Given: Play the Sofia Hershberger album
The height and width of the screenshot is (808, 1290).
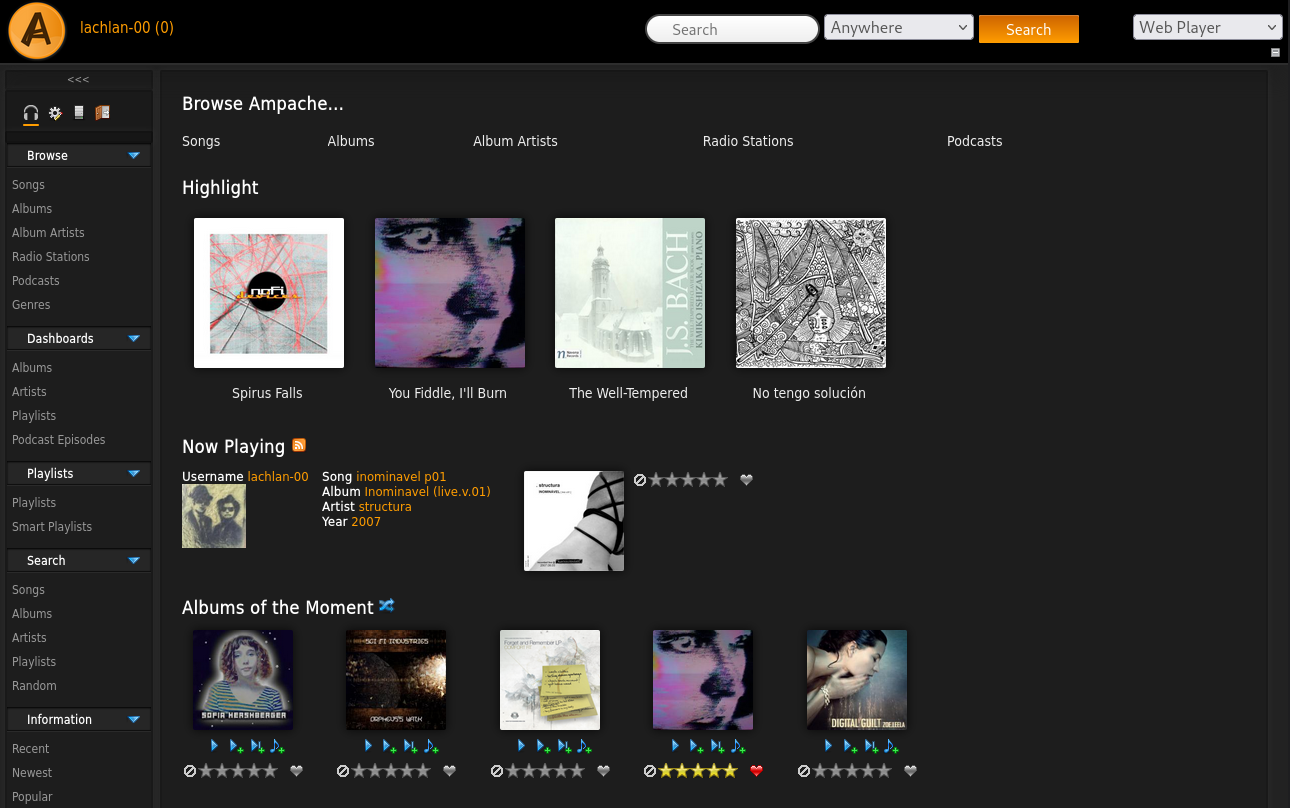Looking at the screenshot, I should point(214,745).
